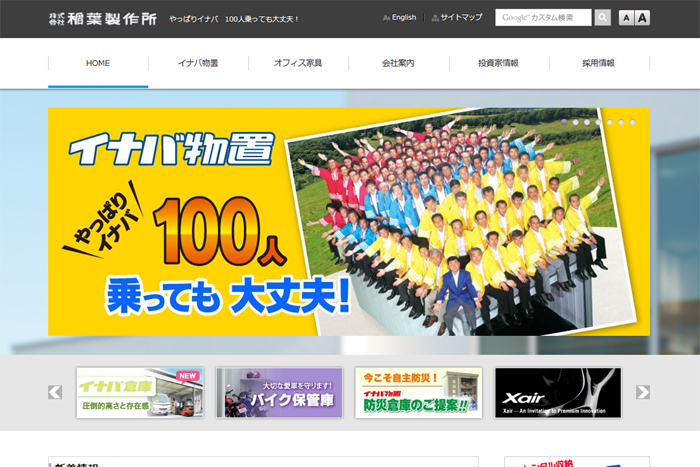Viewport: 700px width, 467px height.
Task: Open the English language link
Action: click(400, 18)
